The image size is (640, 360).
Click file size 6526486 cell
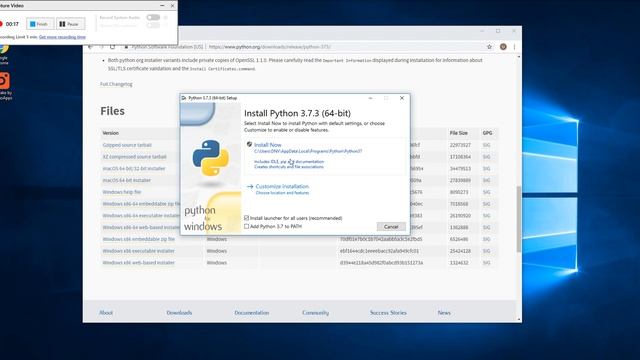click(x=459, y=239)
